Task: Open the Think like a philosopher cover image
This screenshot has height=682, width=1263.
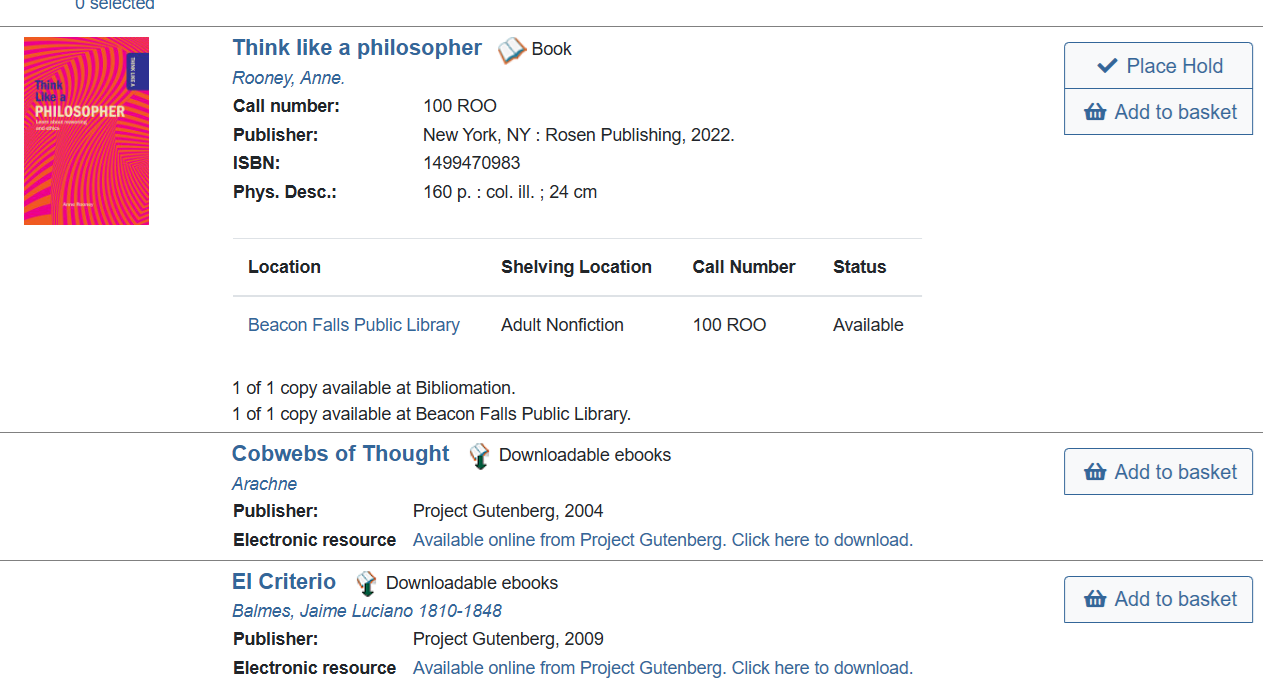Action: (86, 131)
